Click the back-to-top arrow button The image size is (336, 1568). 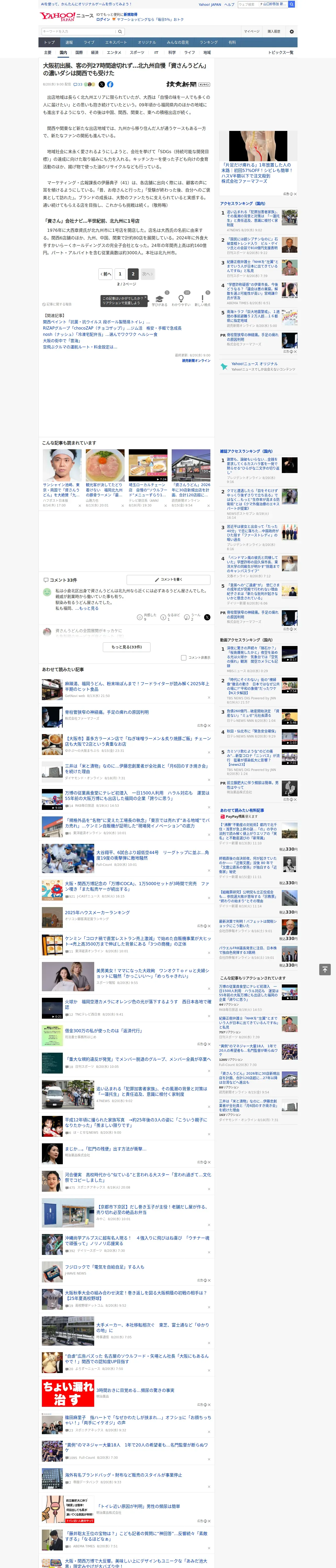[x=325, y=970]
